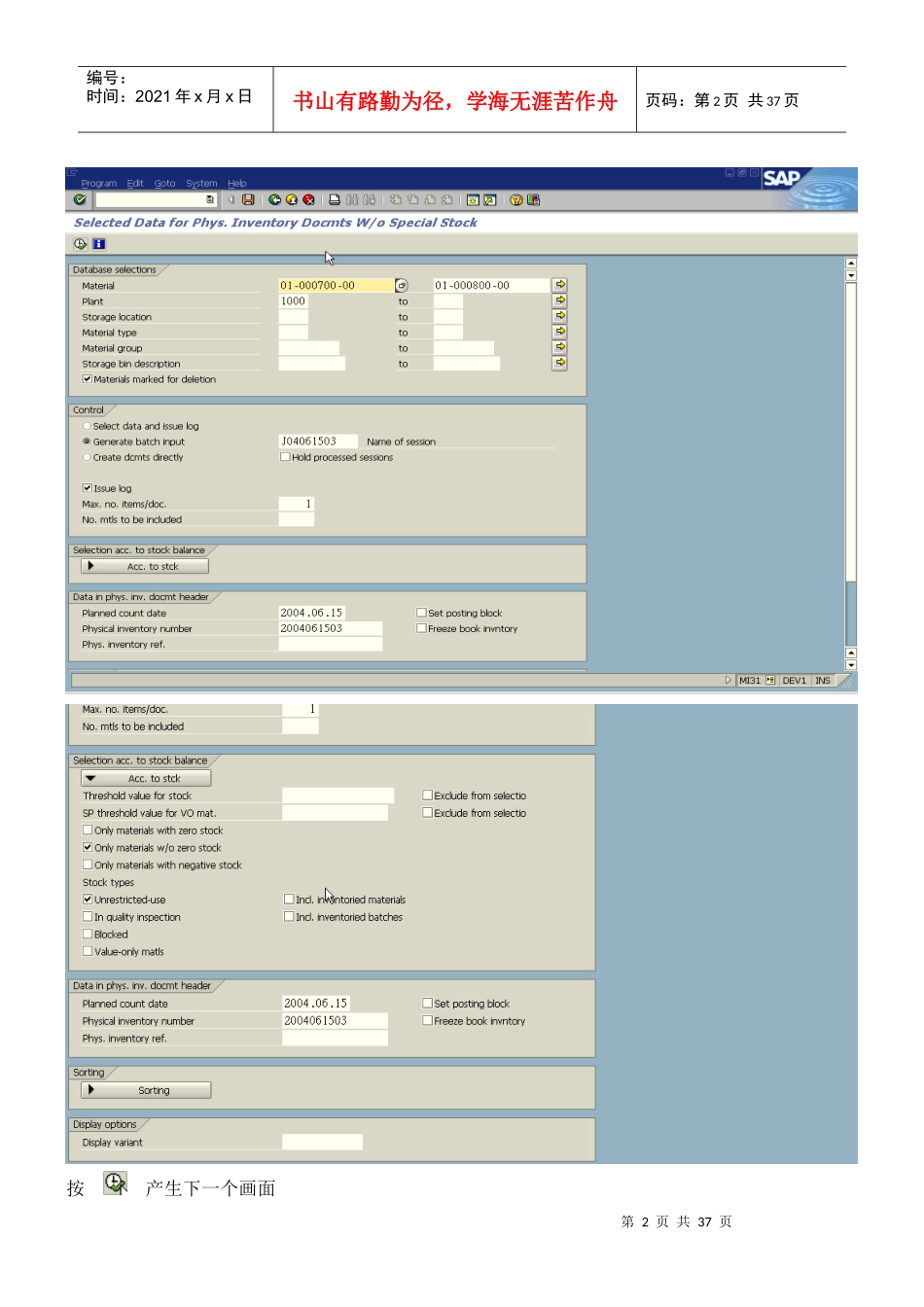Click the Last Page icon
The width and height of the screenshot is (924, 1307).
[x=445, y=199]
